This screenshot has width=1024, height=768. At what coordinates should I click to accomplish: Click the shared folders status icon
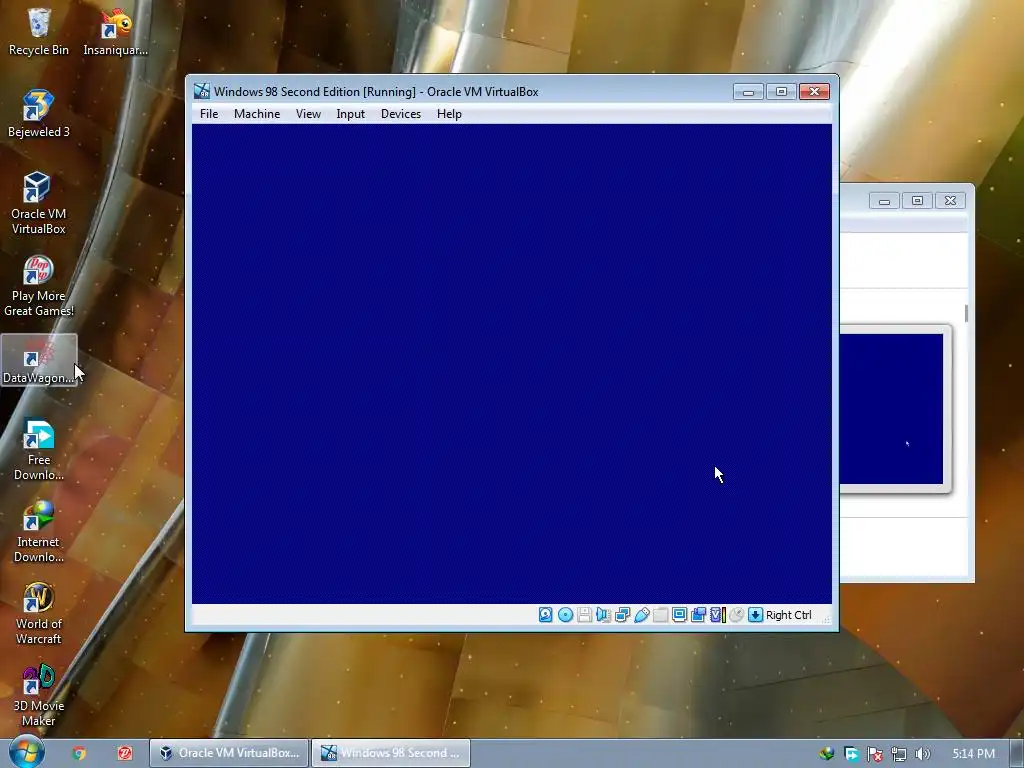tap(660, 615)
